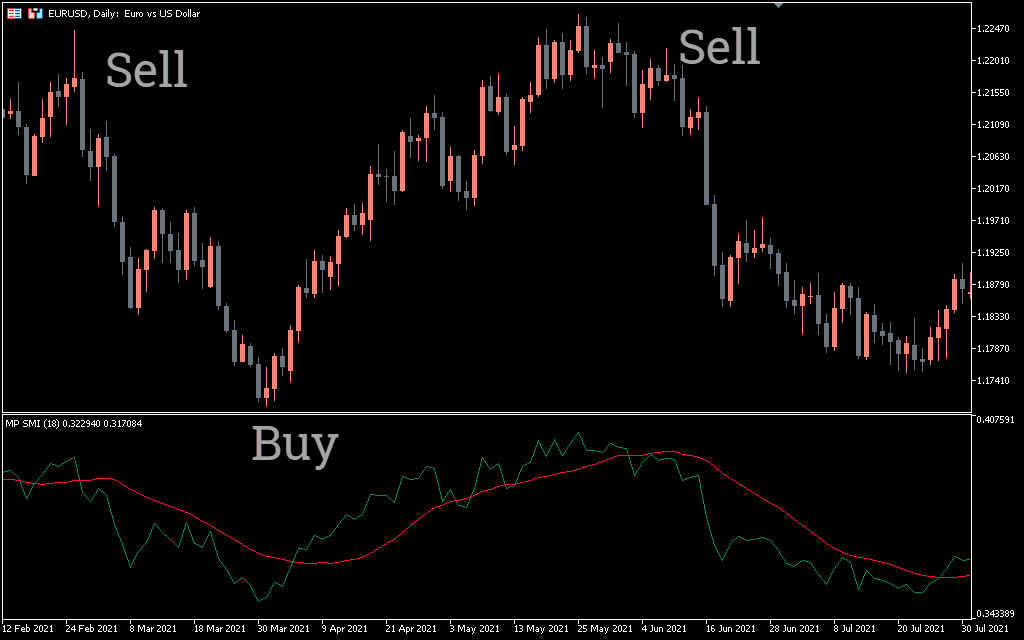Click the 0.343389 indicator scale value
This screenshot has width=1024, height=640.
pyautogui.click(x=995, y=615)
